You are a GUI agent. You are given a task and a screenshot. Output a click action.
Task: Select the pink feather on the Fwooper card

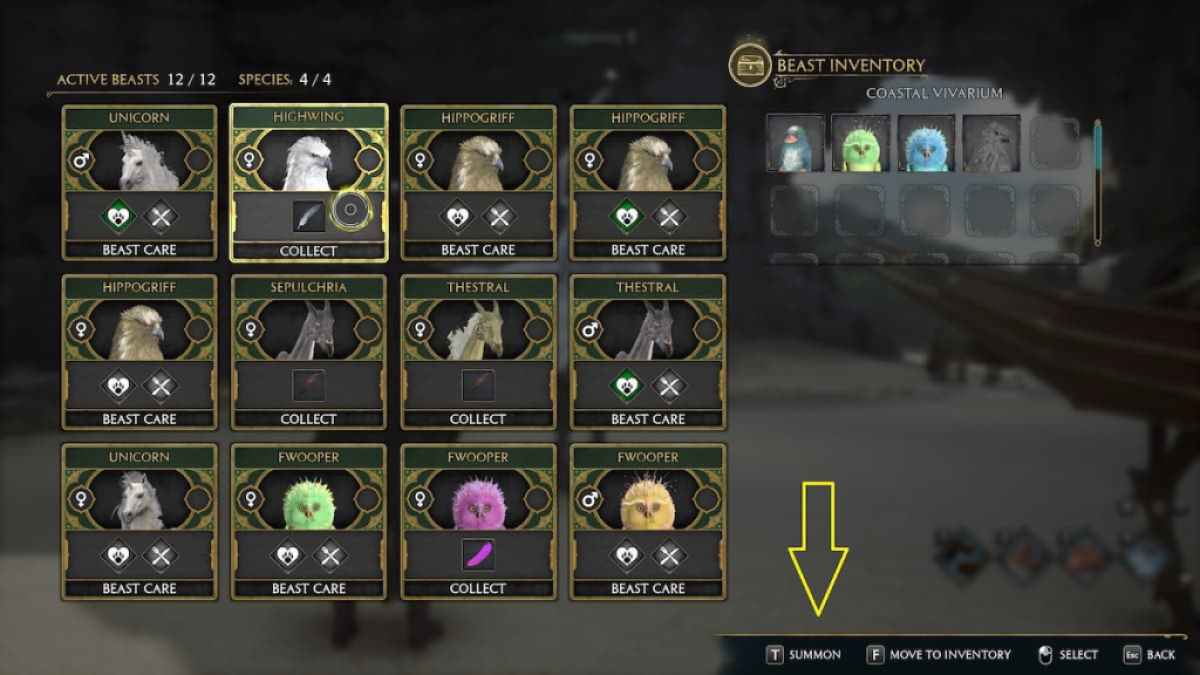coord(478,554)
